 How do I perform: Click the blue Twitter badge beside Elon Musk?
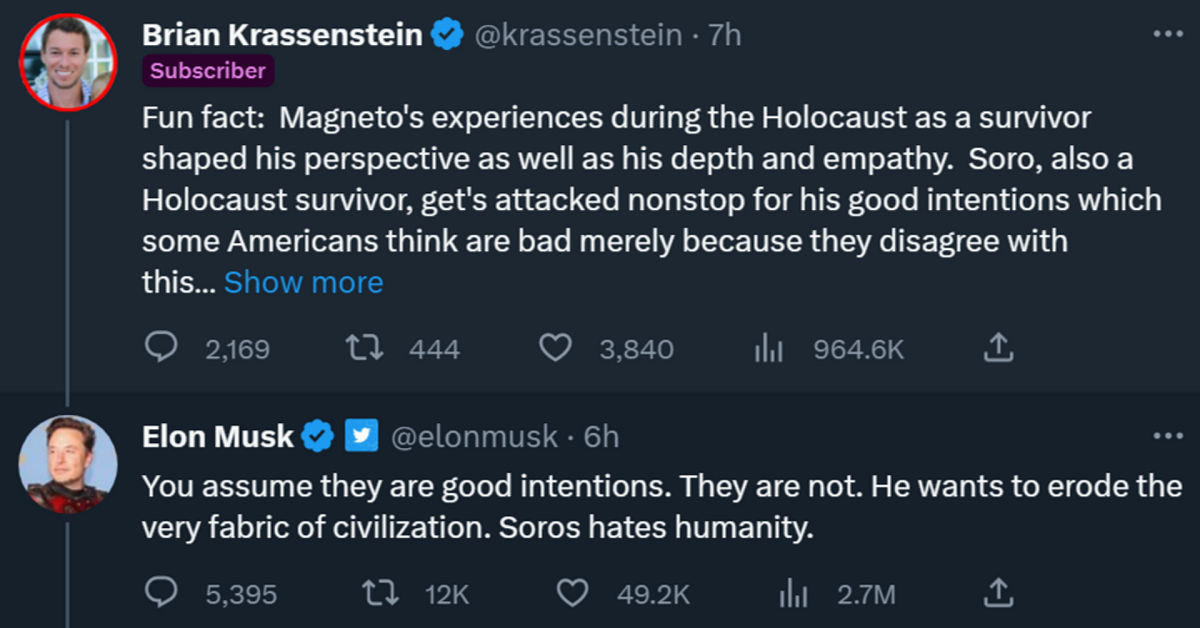pyautogui.click(x=361, y=436)
